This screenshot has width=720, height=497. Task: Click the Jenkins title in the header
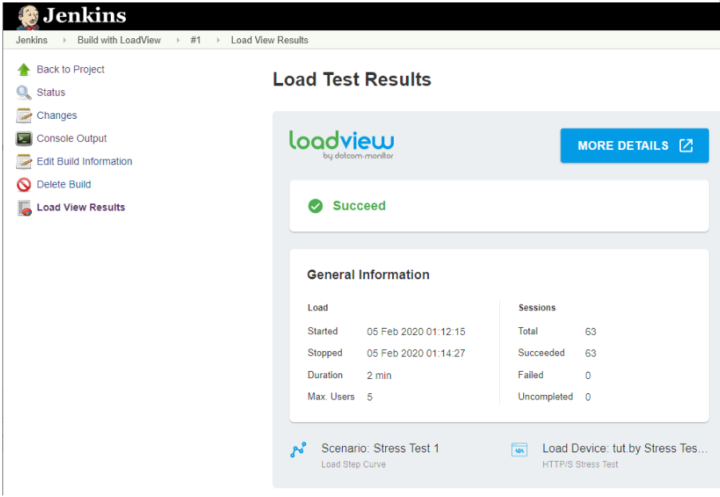(84, 16)
